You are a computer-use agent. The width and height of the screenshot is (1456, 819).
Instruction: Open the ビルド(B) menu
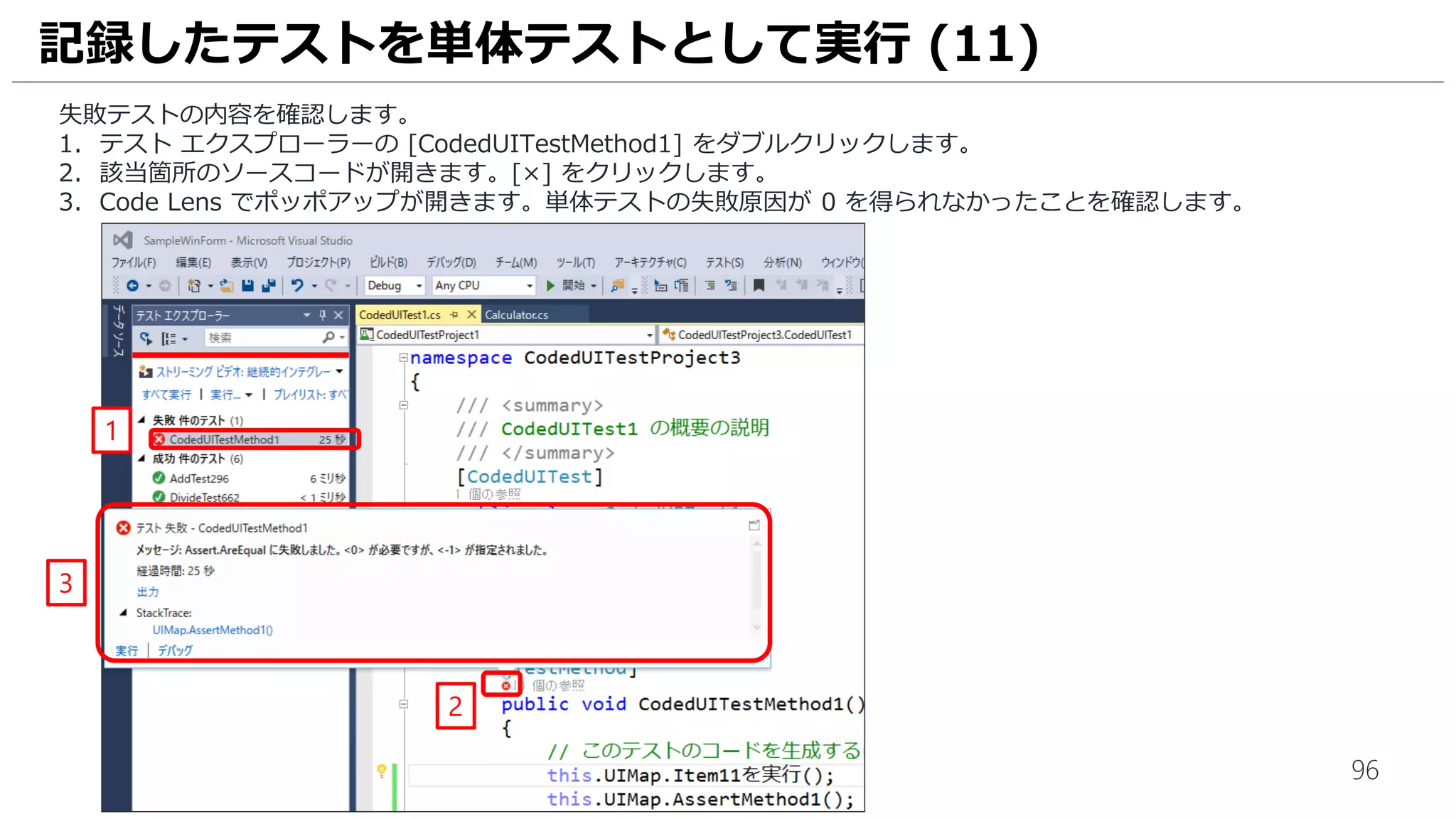pos(388,262)
